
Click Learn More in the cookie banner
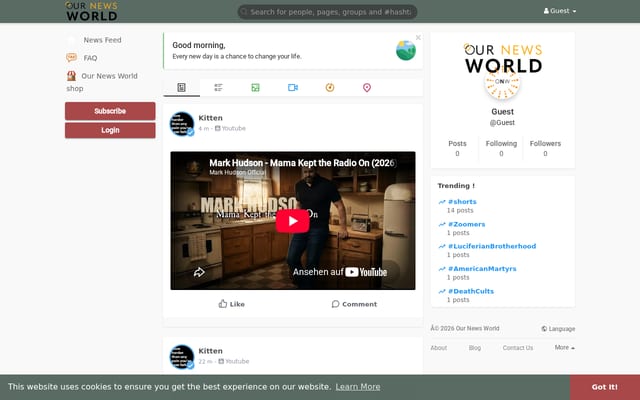358,387
